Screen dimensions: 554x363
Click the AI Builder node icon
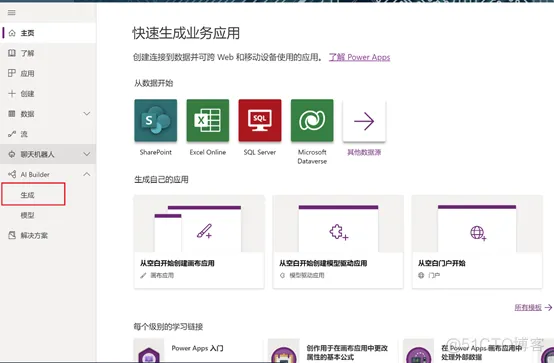point(12,174)
